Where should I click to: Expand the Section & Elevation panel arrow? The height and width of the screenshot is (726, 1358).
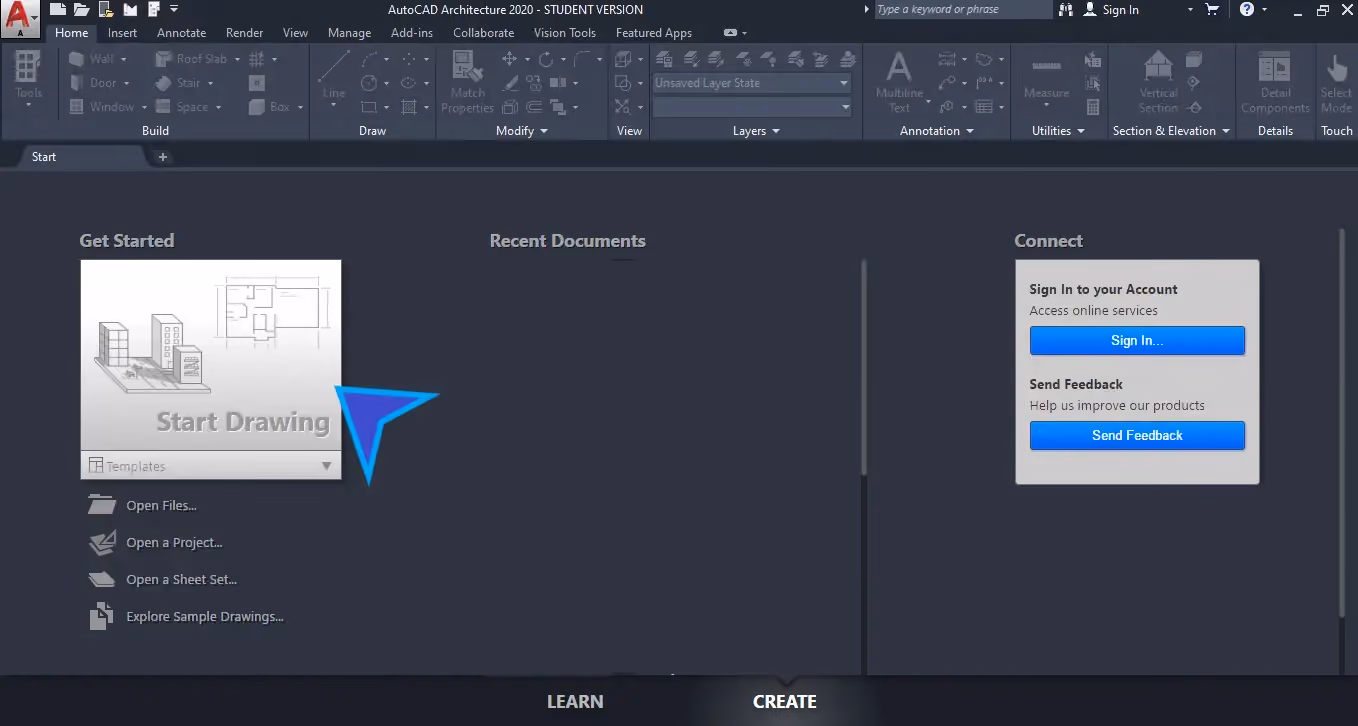pyautogui.click(x=1226, y=131)
